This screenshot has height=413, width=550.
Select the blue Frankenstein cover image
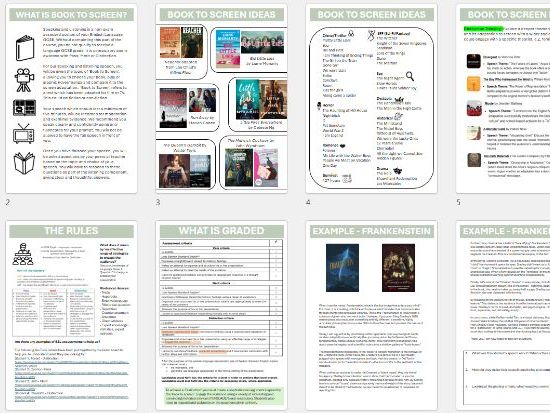[342, 268]
